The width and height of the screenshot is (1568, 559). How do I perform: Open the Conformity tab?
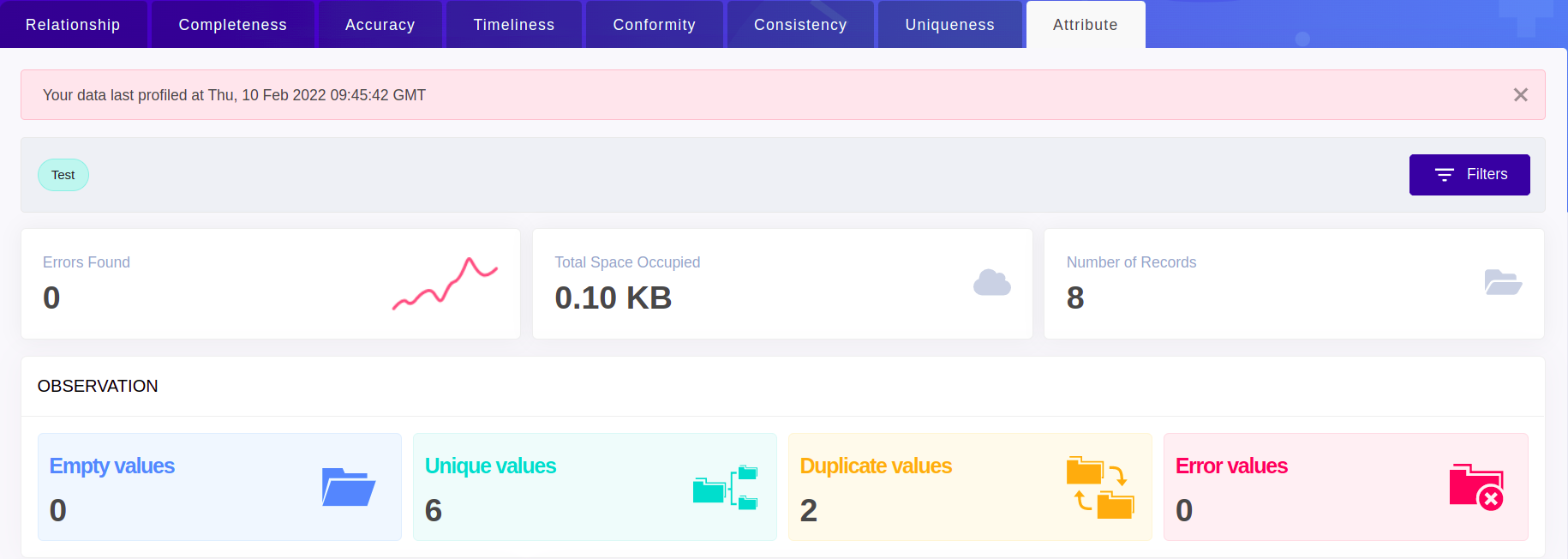click(654, 25)
